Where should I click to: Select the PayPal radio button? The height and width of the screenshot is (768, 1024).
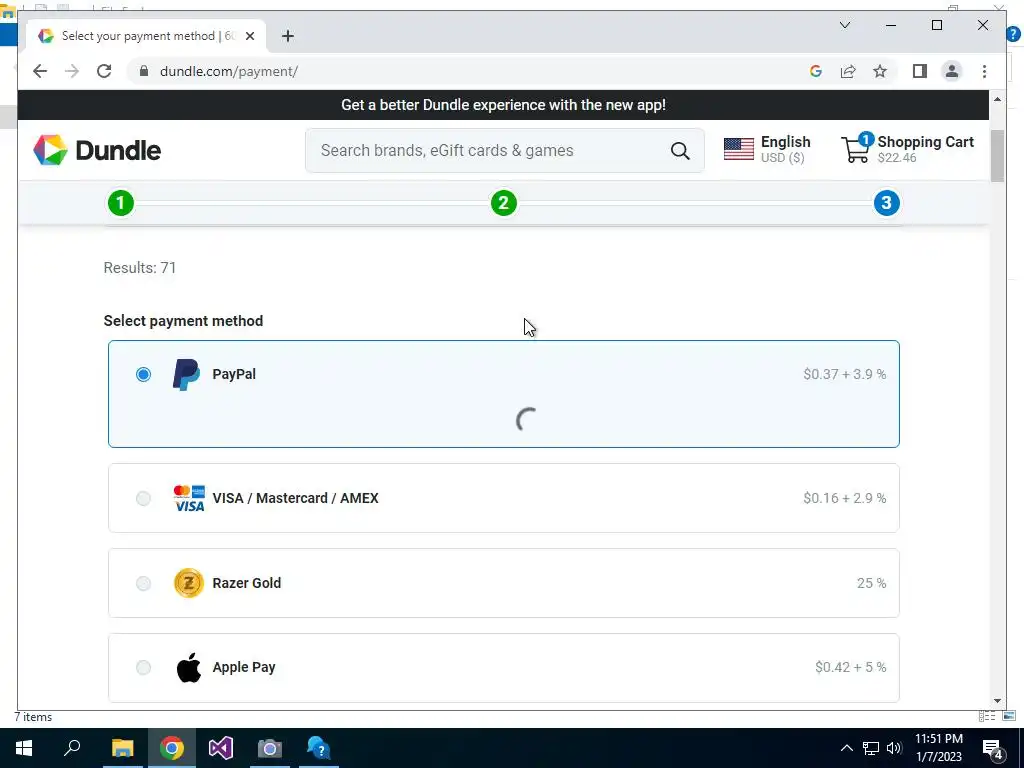coord(143,374)
